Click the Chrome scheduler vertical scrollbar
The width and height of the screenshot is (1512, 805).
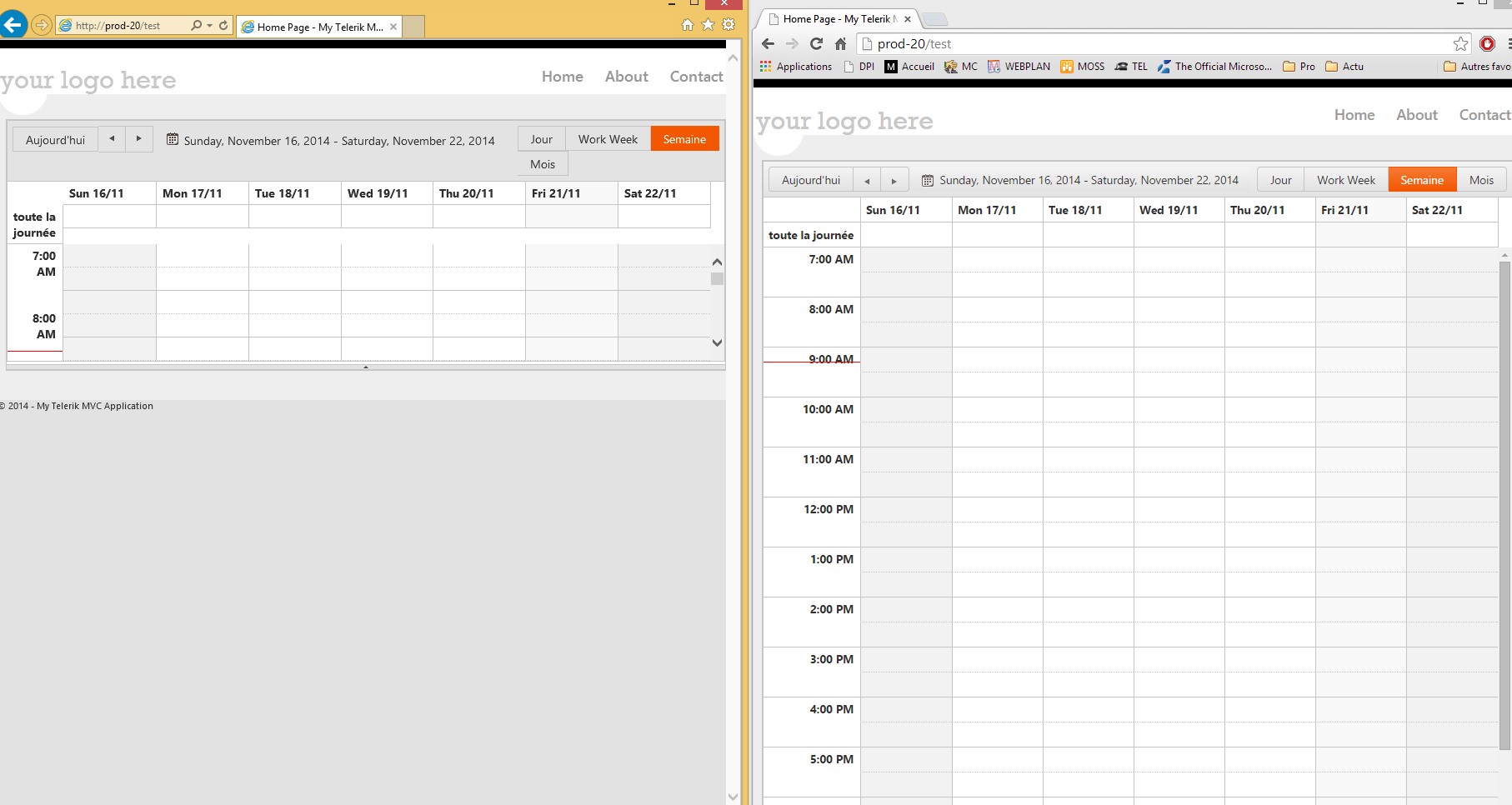coord(1504,504)
